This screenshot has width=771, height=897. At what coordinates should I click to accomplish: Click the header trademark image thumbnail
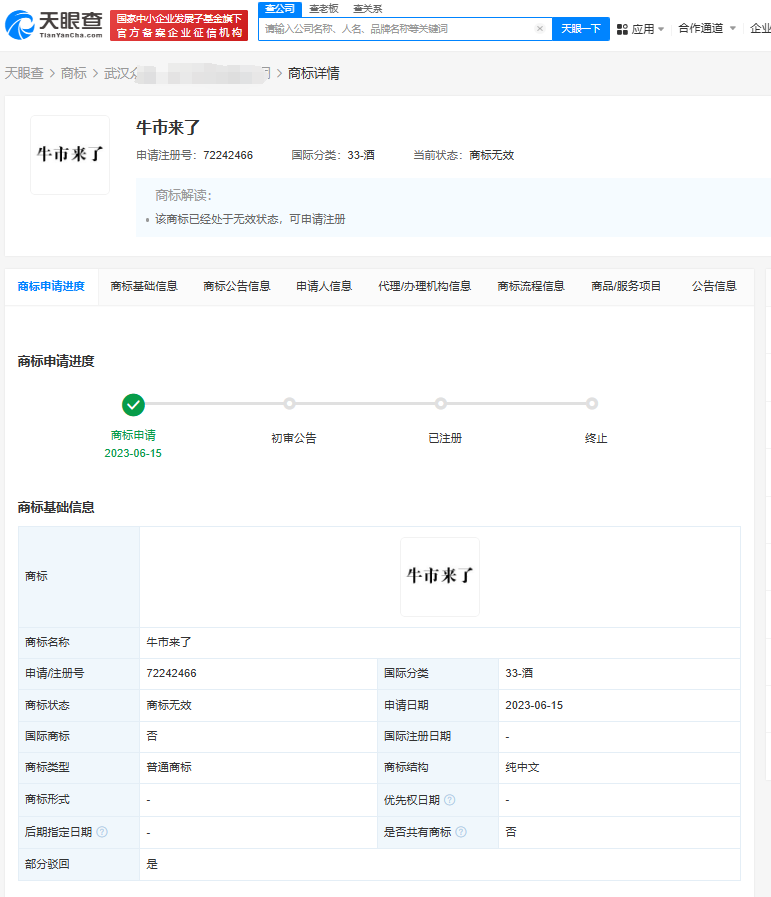pos(70,154)
